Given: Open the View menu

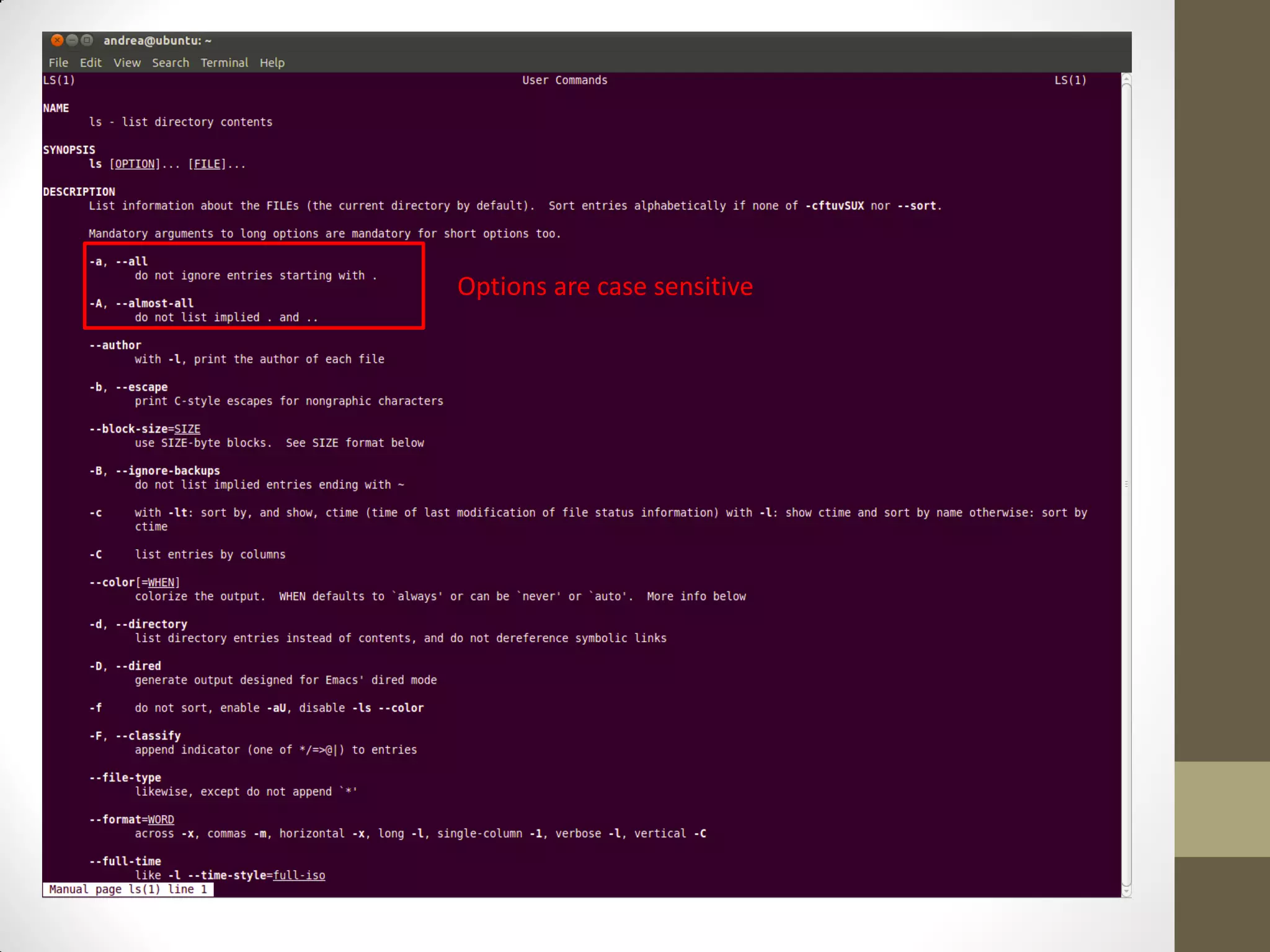Looking at the screenshot, I should tap(127, 63).
